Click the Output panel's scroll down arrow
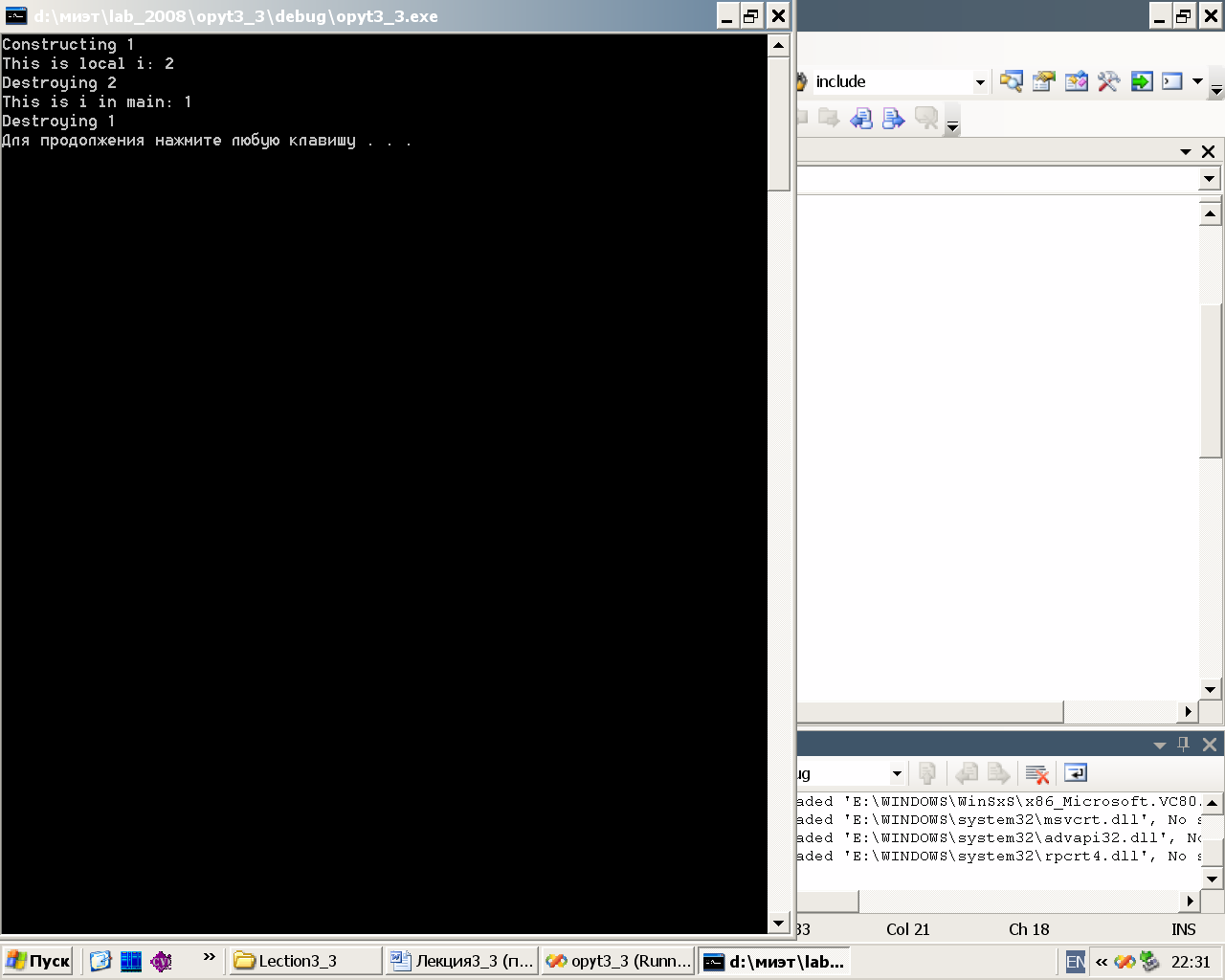 point(1213,879)
